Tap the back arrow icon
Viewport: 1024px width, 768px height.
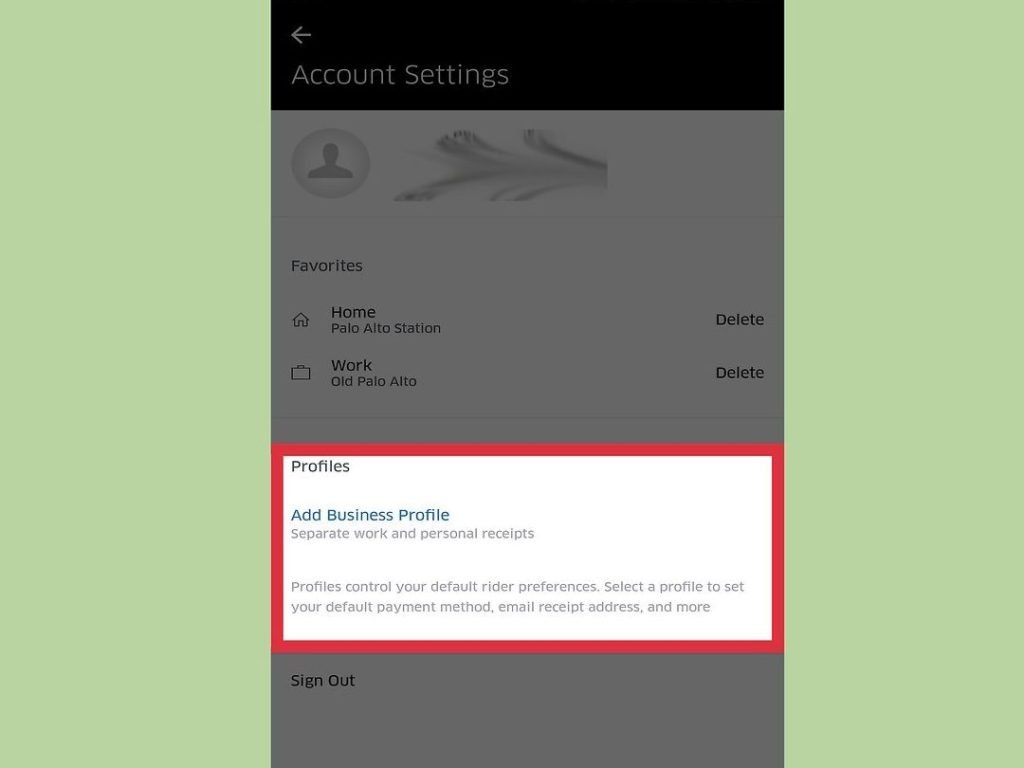point(301,35)
